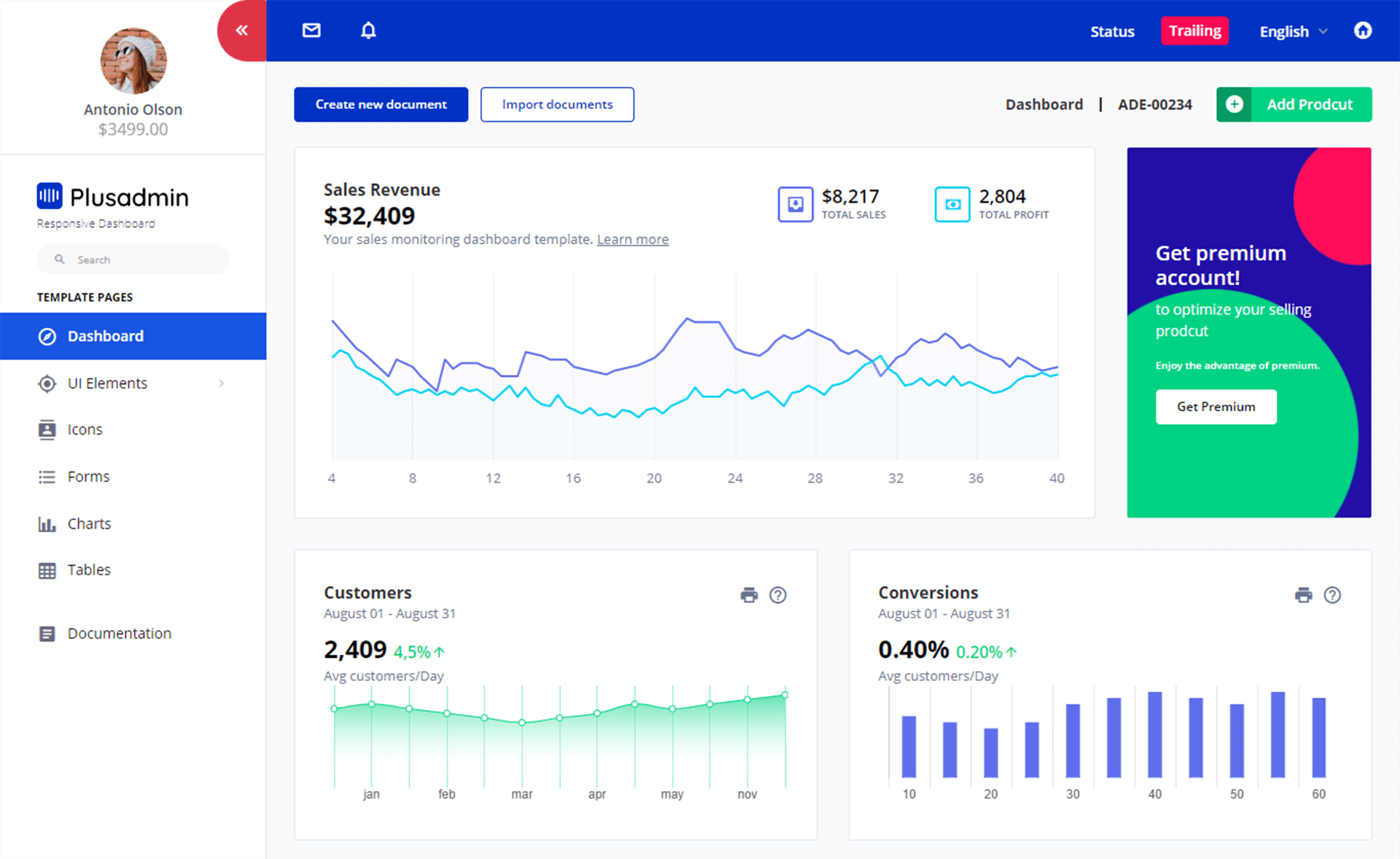Toggle the Trailing status button
1400x859 pixels.
(x=1196, y=30)
